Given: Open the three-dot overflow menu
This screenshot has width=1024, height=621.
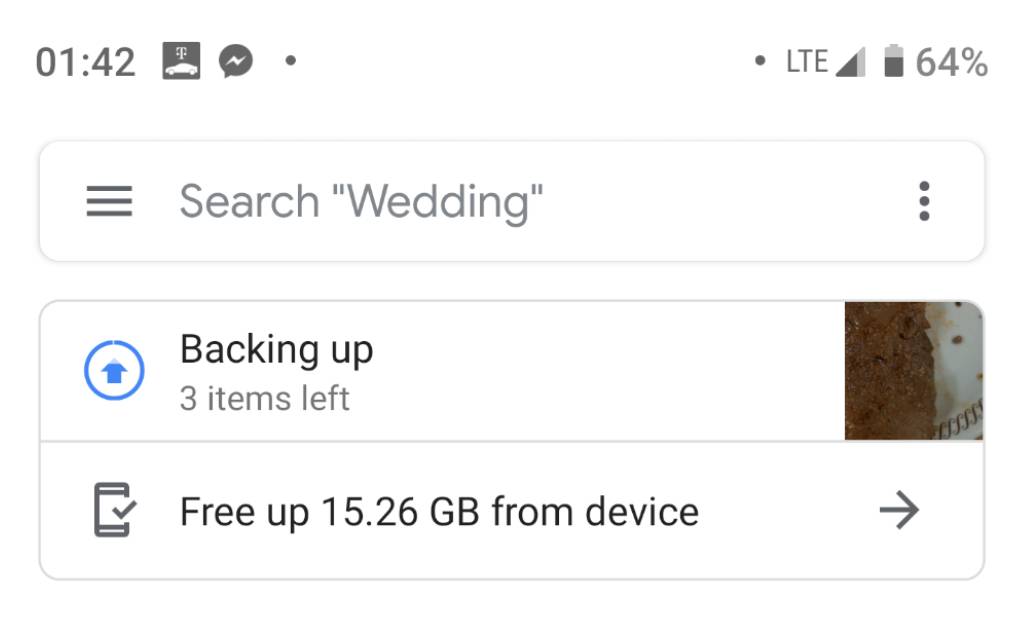Looking at the screenshot, I should [x=923, y=200].
